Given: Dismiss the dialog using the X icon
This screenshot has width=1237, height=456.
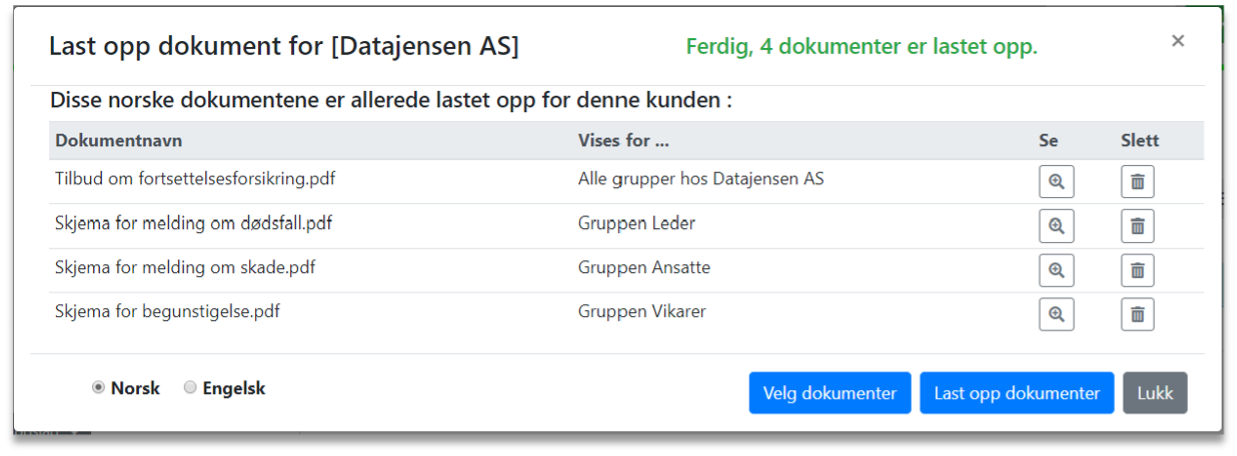Looking at the screenshot, I should [x=1178, y=41].
